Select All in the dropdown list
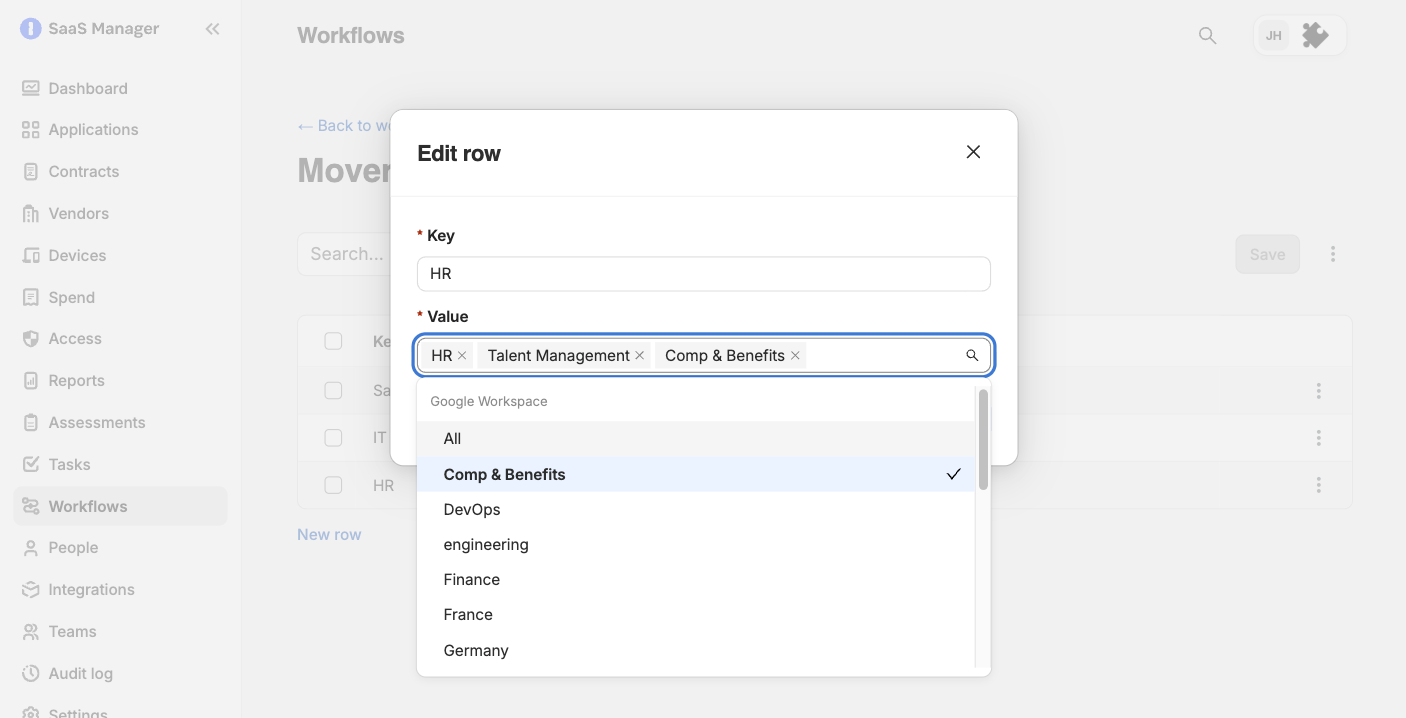Image resolution: width=1406 pixels, height=718 pixels. 696,439
